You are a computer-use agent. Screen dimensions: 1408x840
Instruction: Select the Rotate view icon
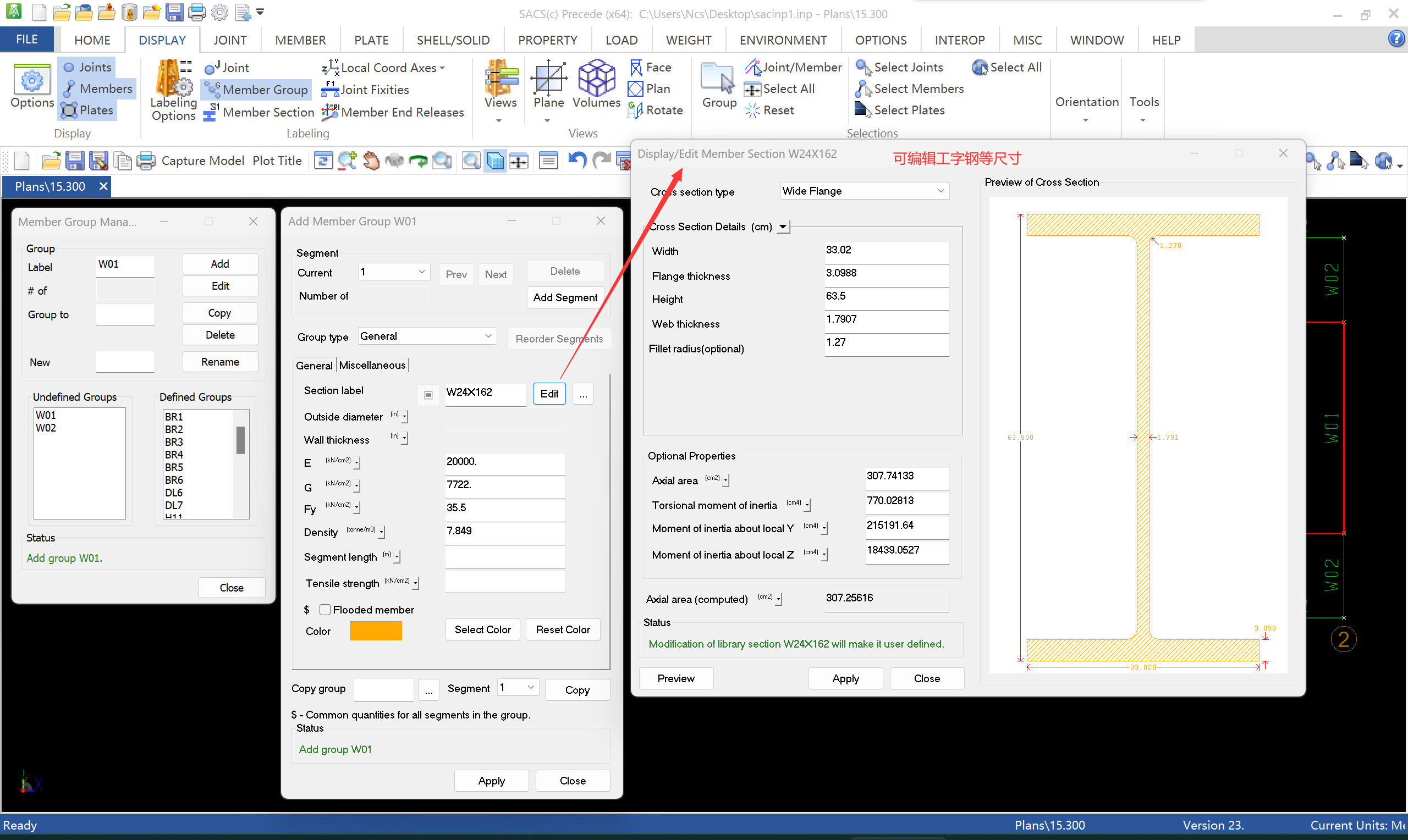pos(635,110)
